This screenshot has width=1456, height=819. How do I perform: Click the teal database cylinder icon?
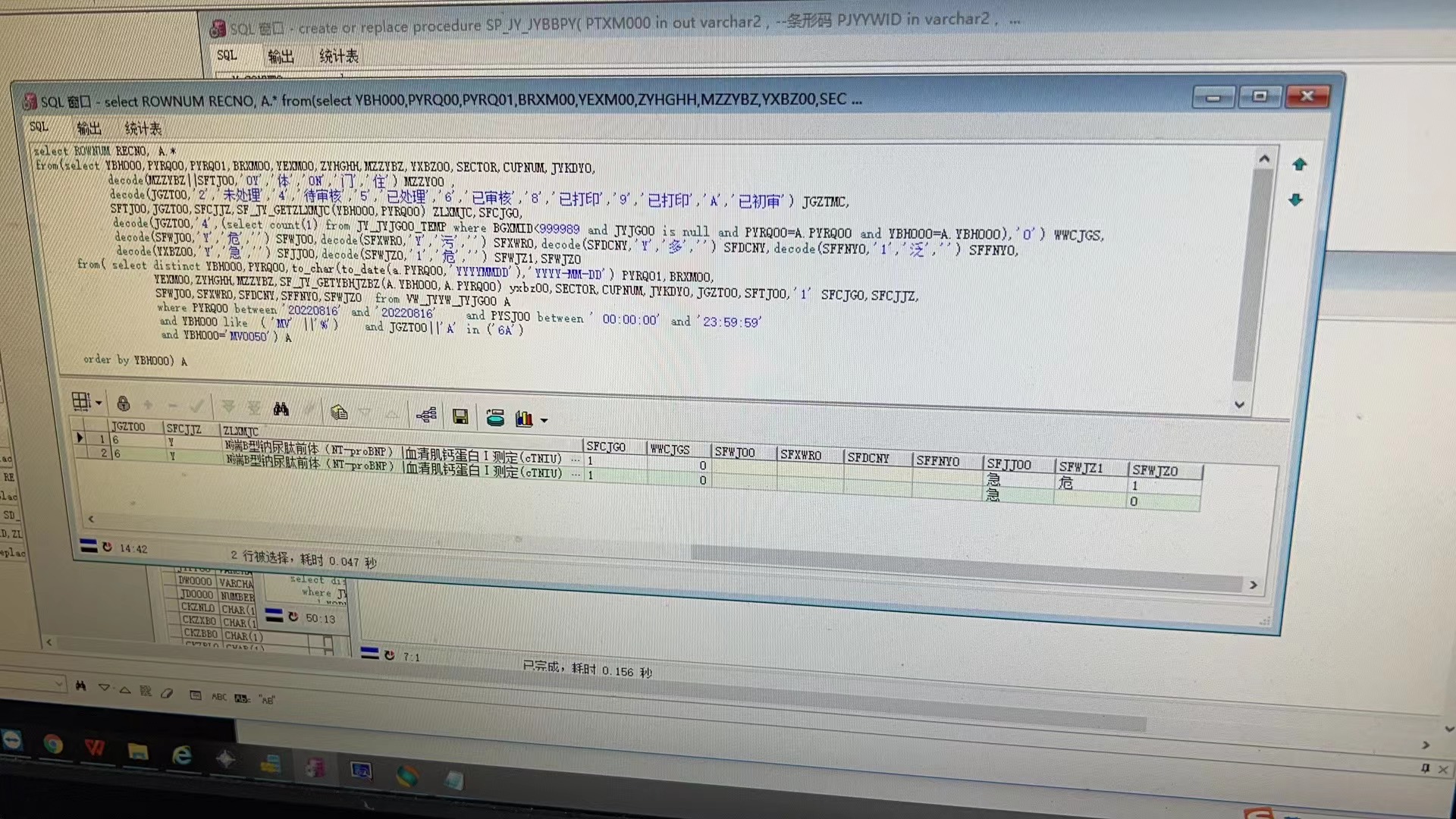click(x=495, y=418)
